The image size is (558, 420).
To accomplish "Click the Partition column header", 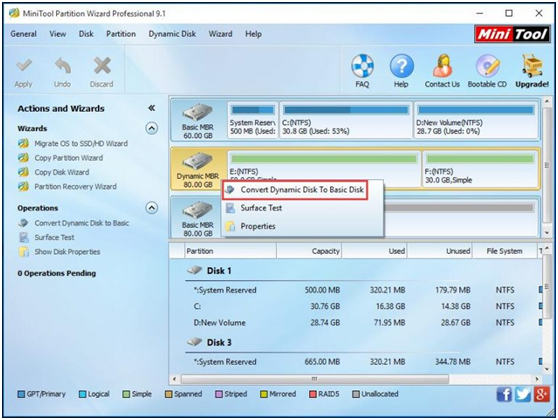I will click(230, 251).
